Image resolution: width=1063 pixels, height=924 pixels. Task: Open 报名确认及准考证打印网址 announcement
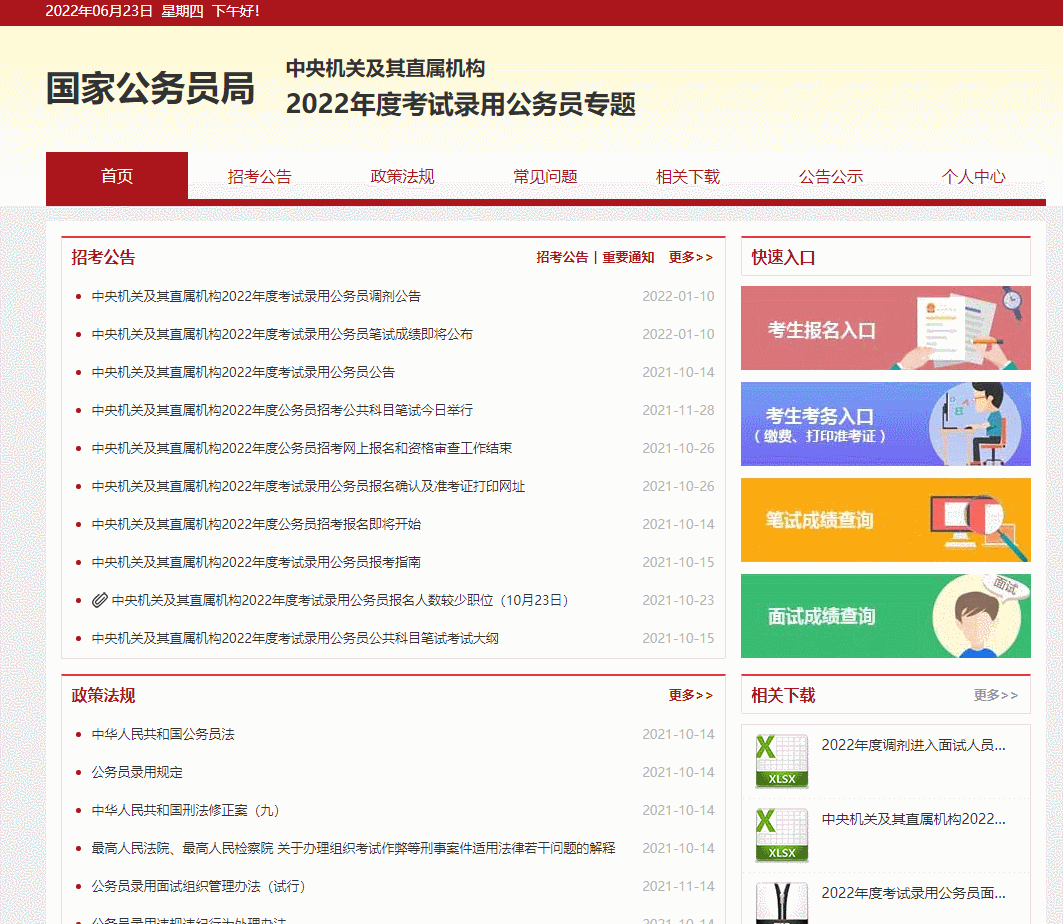click(308, 486)
